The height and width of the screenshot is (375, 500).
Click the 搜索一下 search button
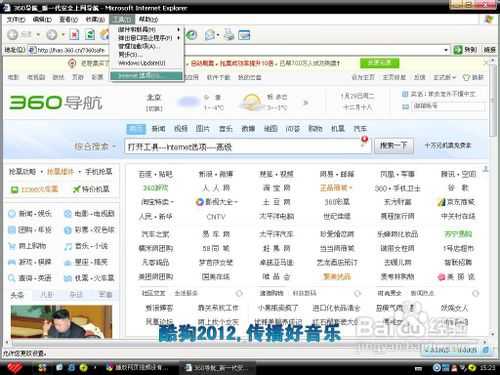click(394, 146)
